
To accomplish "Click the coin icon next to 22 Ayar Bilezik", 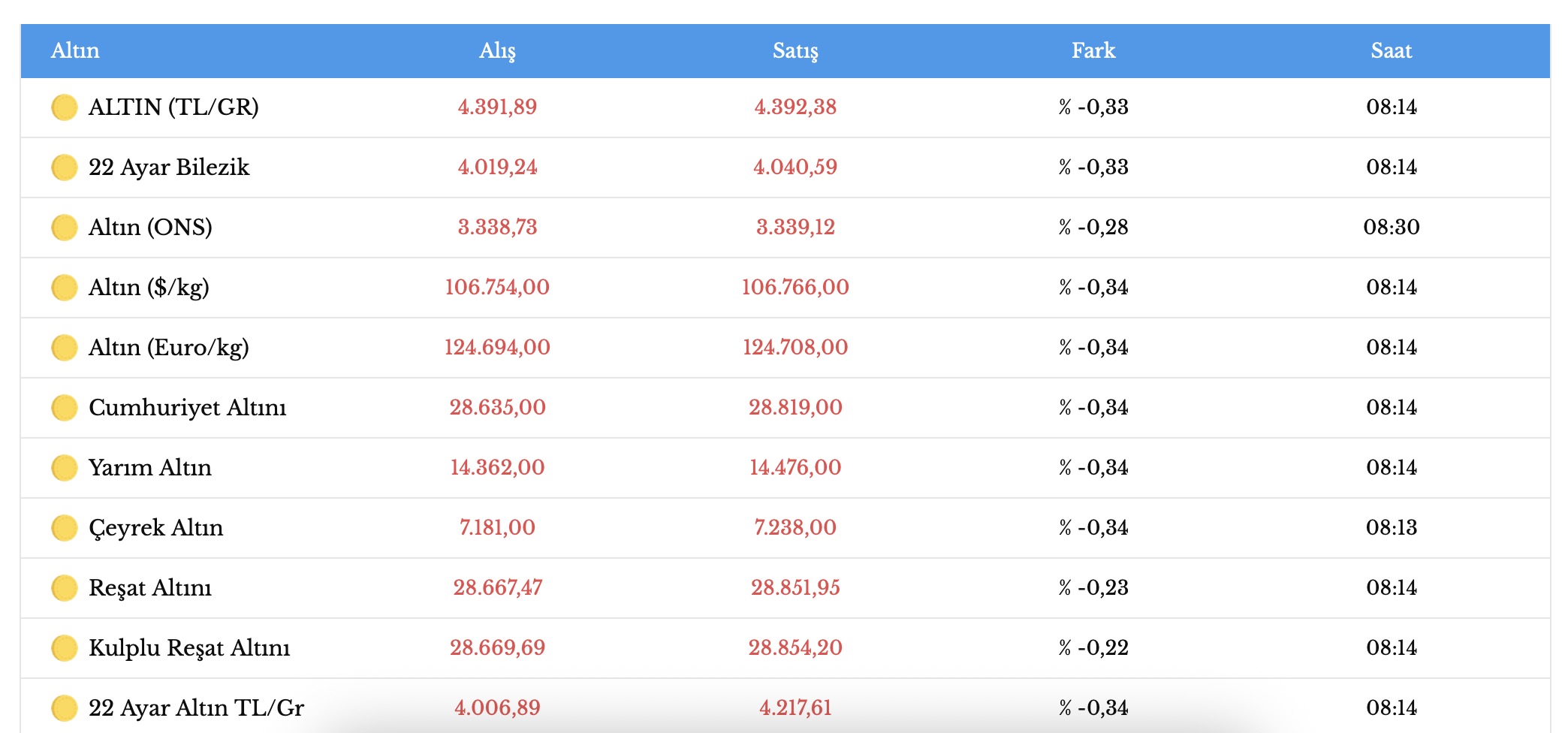I will pyautogui.click(x=65, y=167).
